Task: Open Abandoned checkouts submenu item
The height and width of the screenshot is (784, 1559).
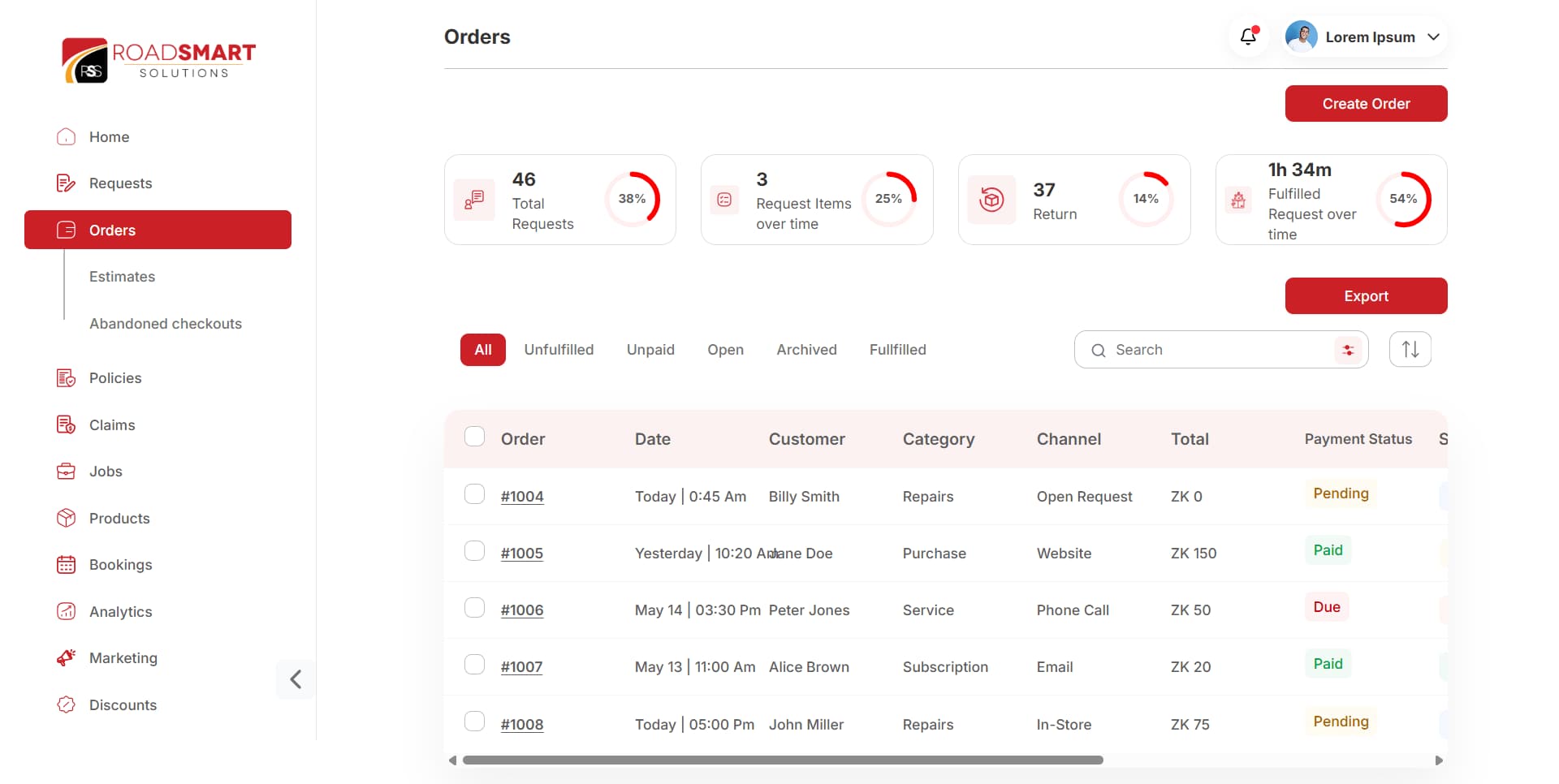Action: 166,324
